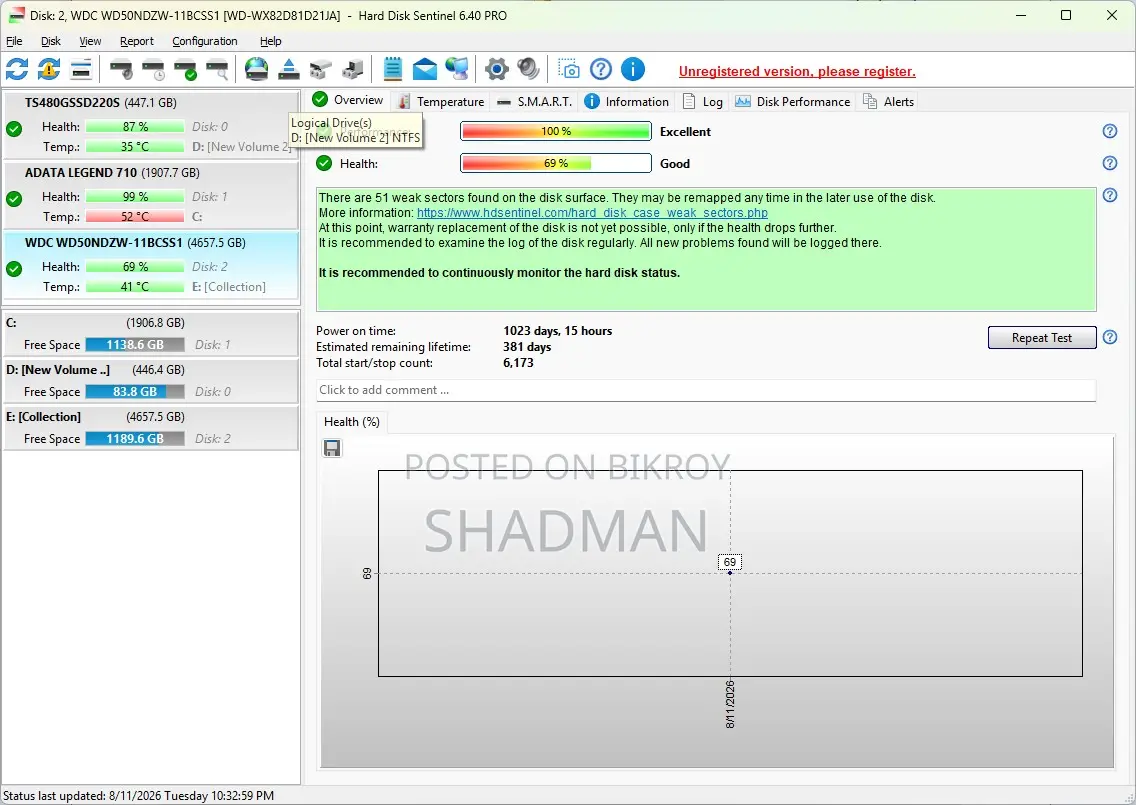Switch to the S.M.A.R.T. tab
The image size is (1136, 805).
tap(535, 101)
